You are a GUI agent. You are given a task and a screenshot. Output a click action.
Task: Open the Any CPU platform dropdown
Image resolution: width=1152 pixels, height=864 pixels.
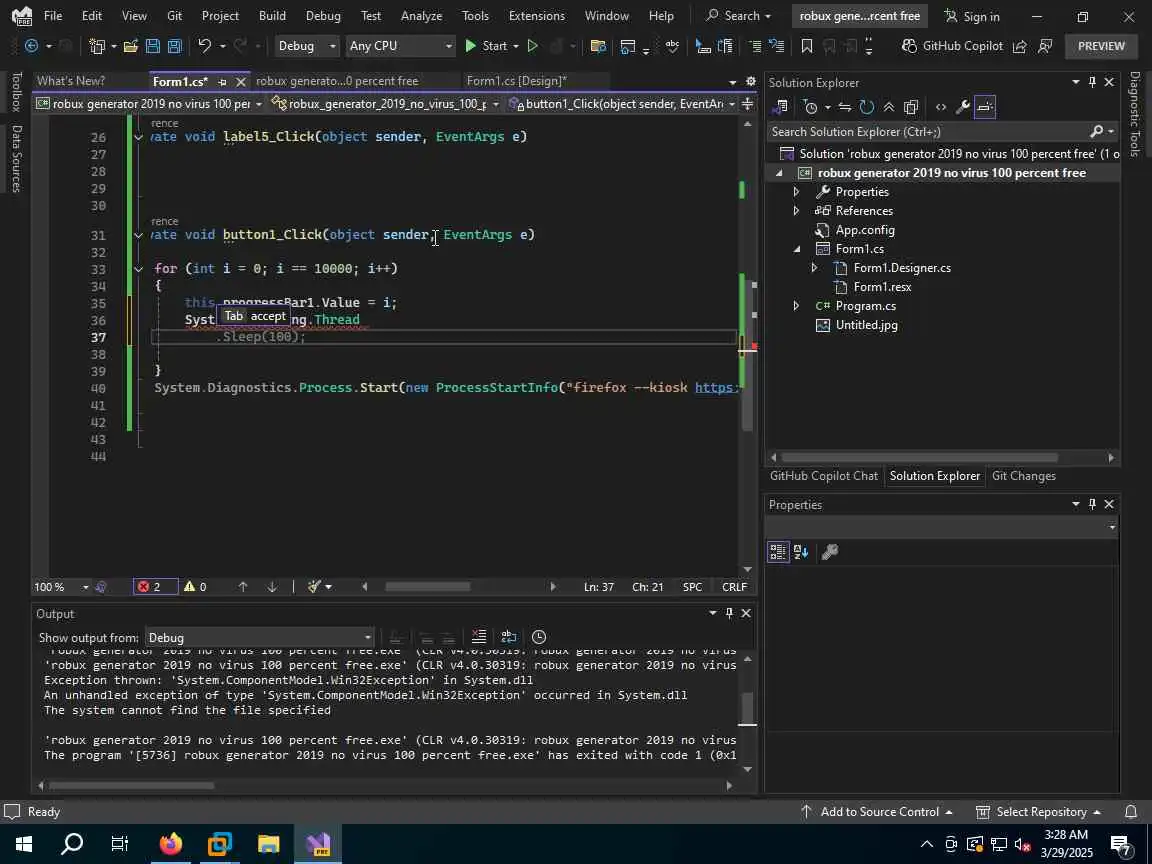[x=400, y=46]
